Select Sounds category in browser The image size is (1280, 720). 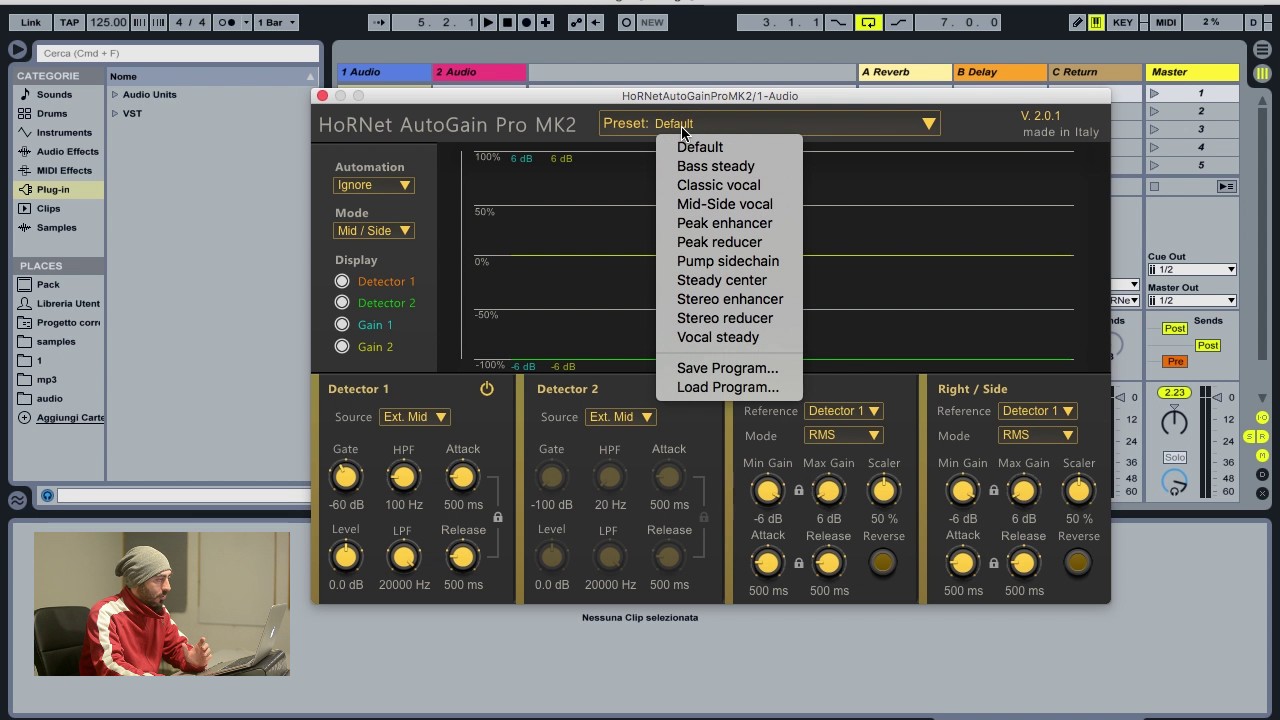(x=54, y=94)
